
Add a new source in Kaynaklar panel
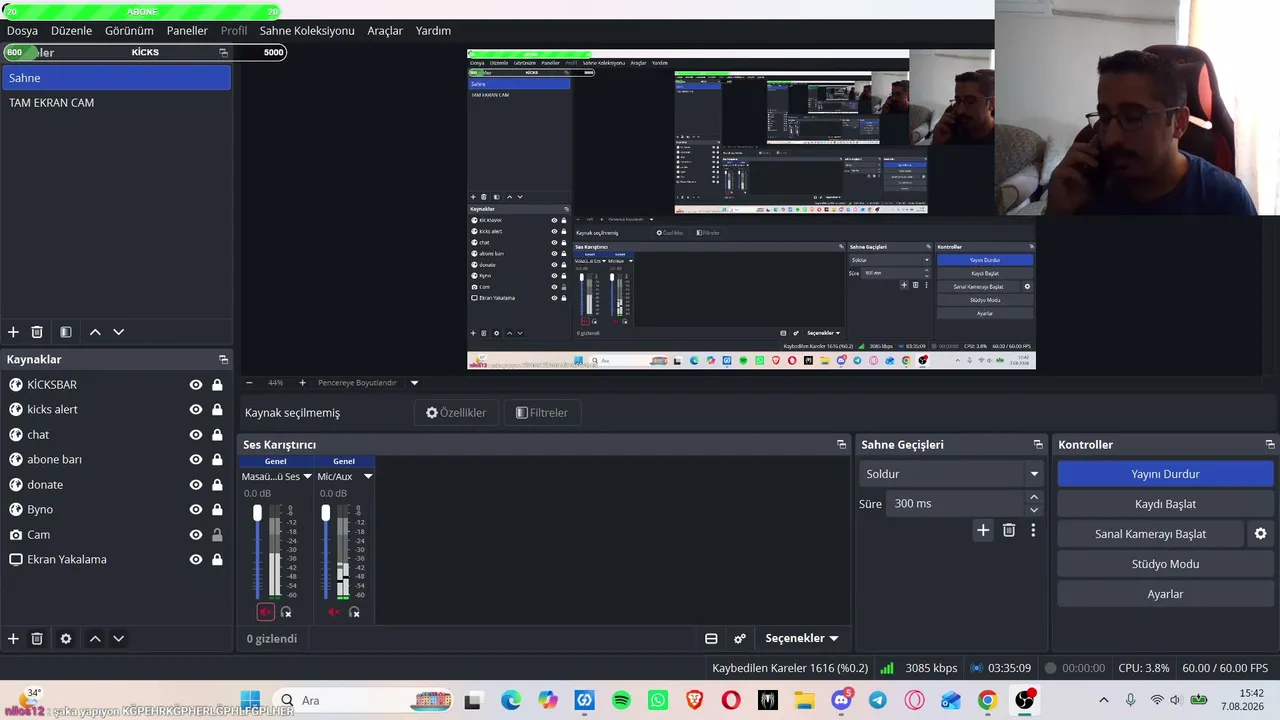[13, 638]
